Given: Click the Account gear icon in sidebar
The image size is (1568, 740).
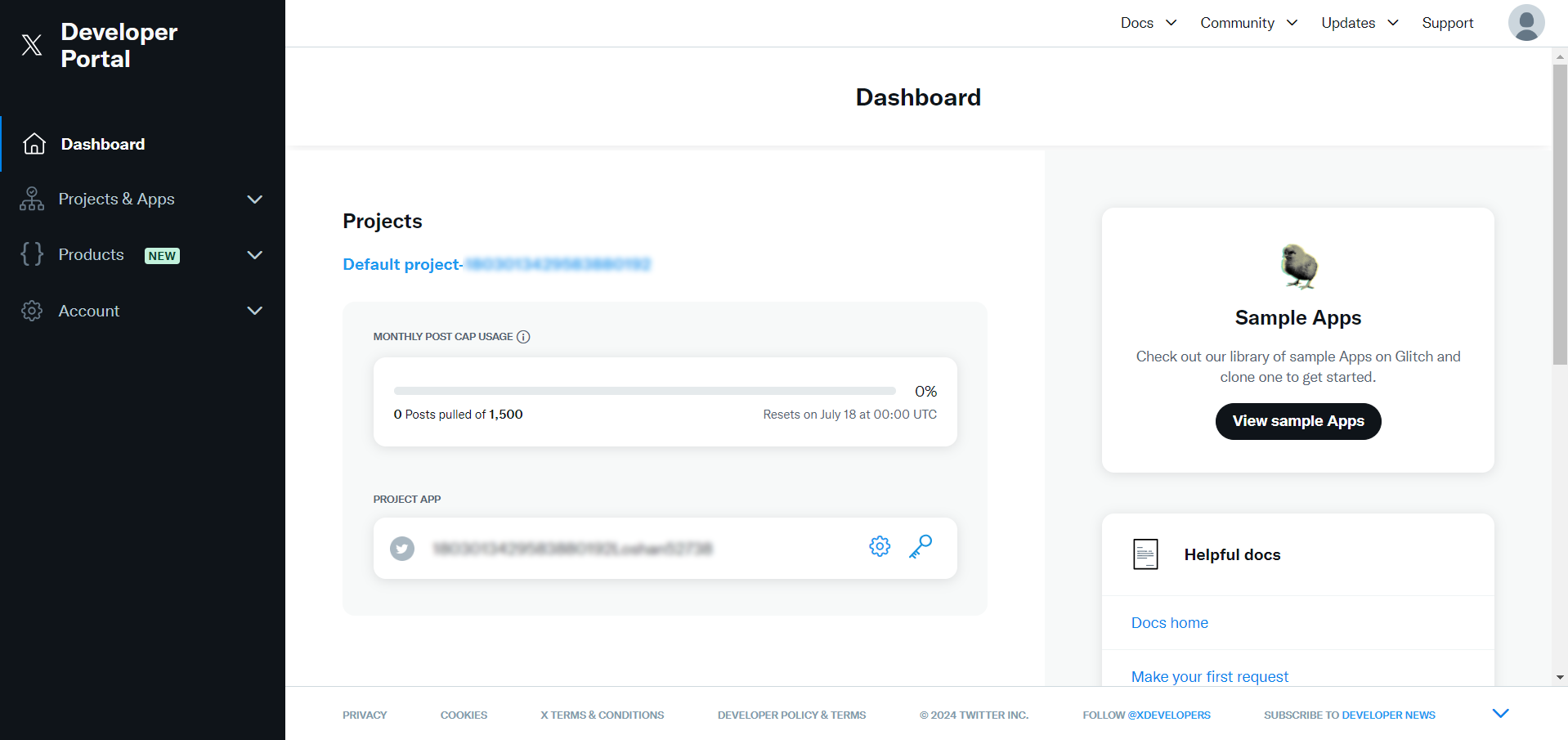Looking at the screenshot, I should coord(32,311).
